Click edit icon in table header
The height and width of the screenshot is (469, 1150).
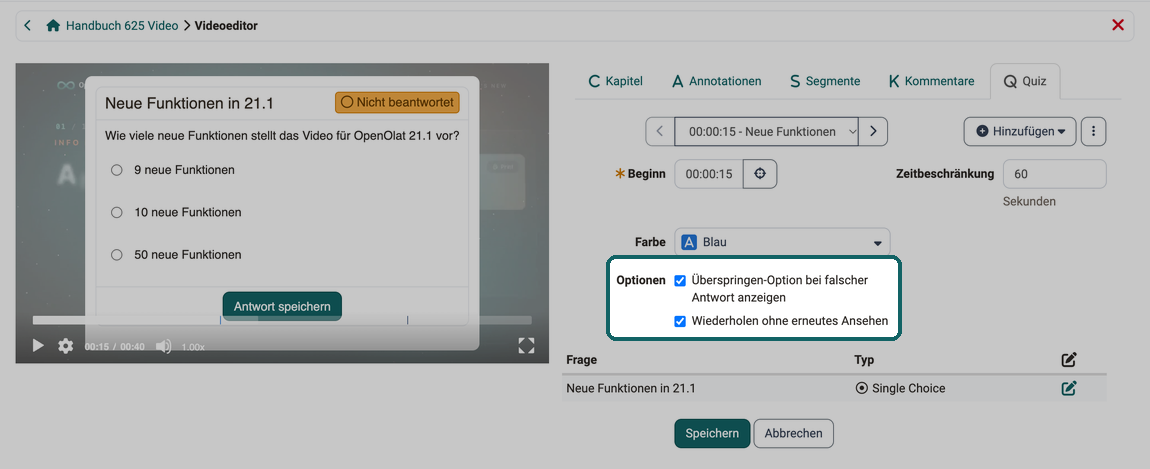pos(1069,360)
